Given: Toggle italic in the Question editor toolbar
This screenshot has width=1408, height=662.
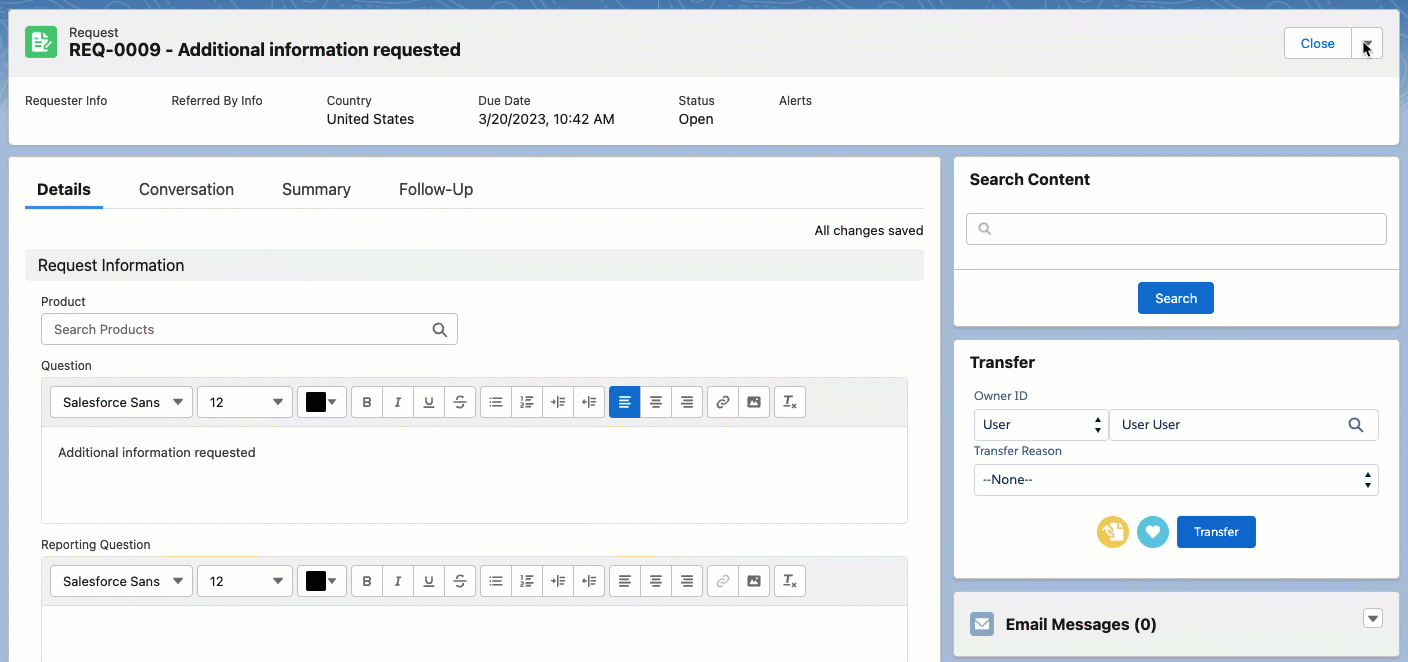Looking at the screenshot, I should pyautogui.click(x=398, y=402).
